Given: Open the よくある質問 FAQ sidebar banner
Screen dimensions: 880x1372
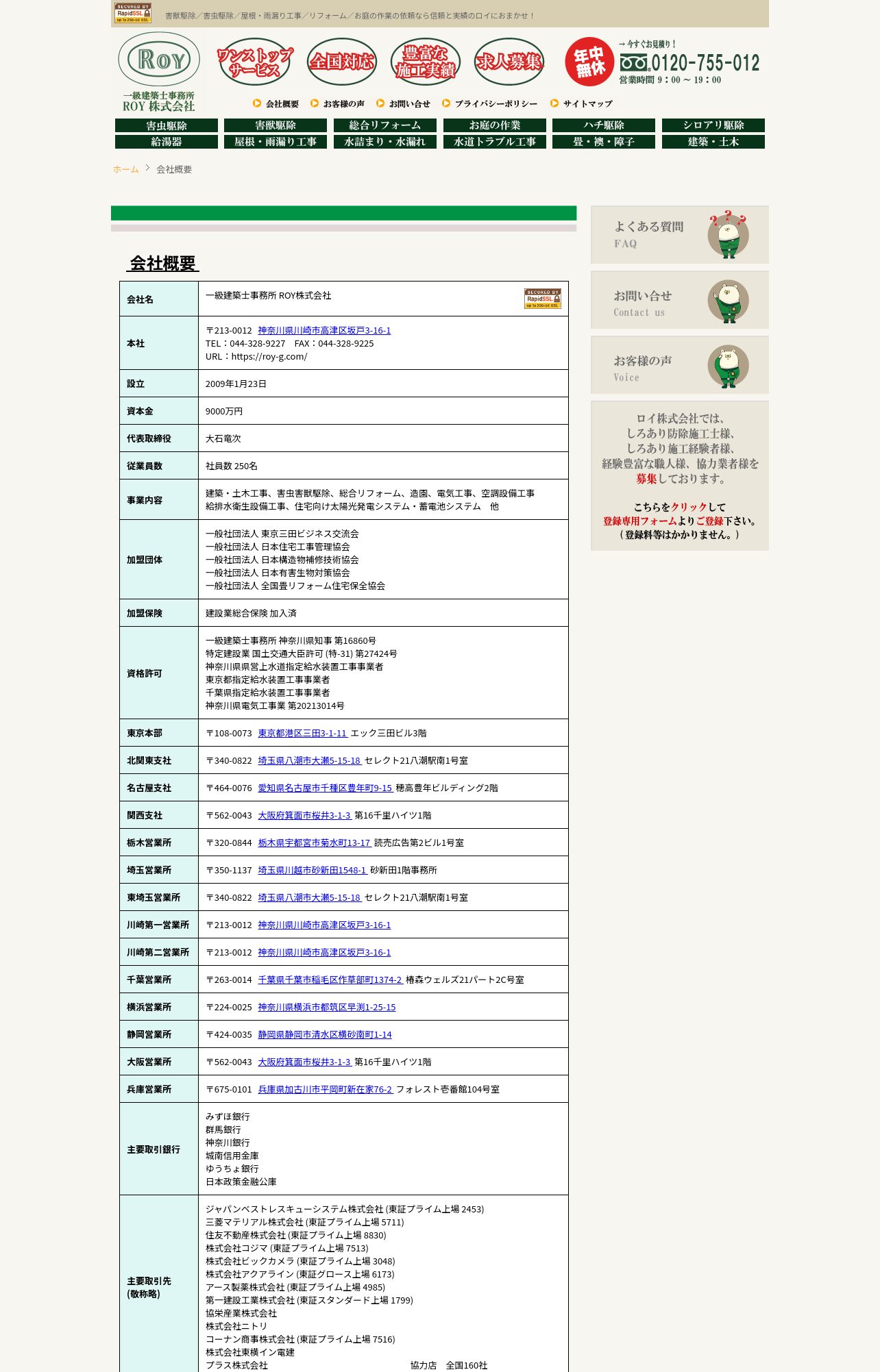Looking at the screenshot, I should pyautogui.click(x=680, y=234).
